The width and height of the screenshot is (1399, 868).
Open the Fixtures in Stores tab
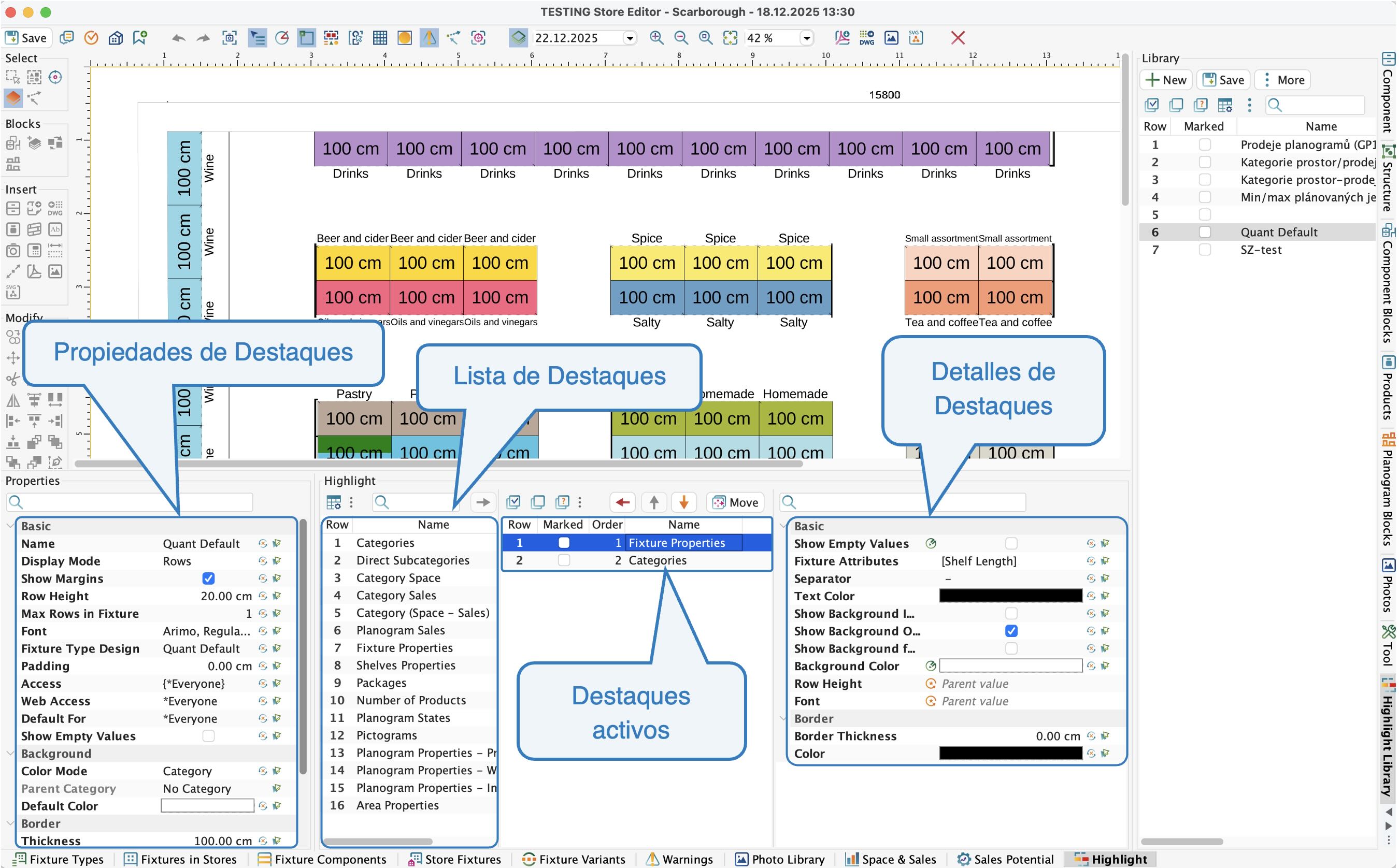point(180,859)
